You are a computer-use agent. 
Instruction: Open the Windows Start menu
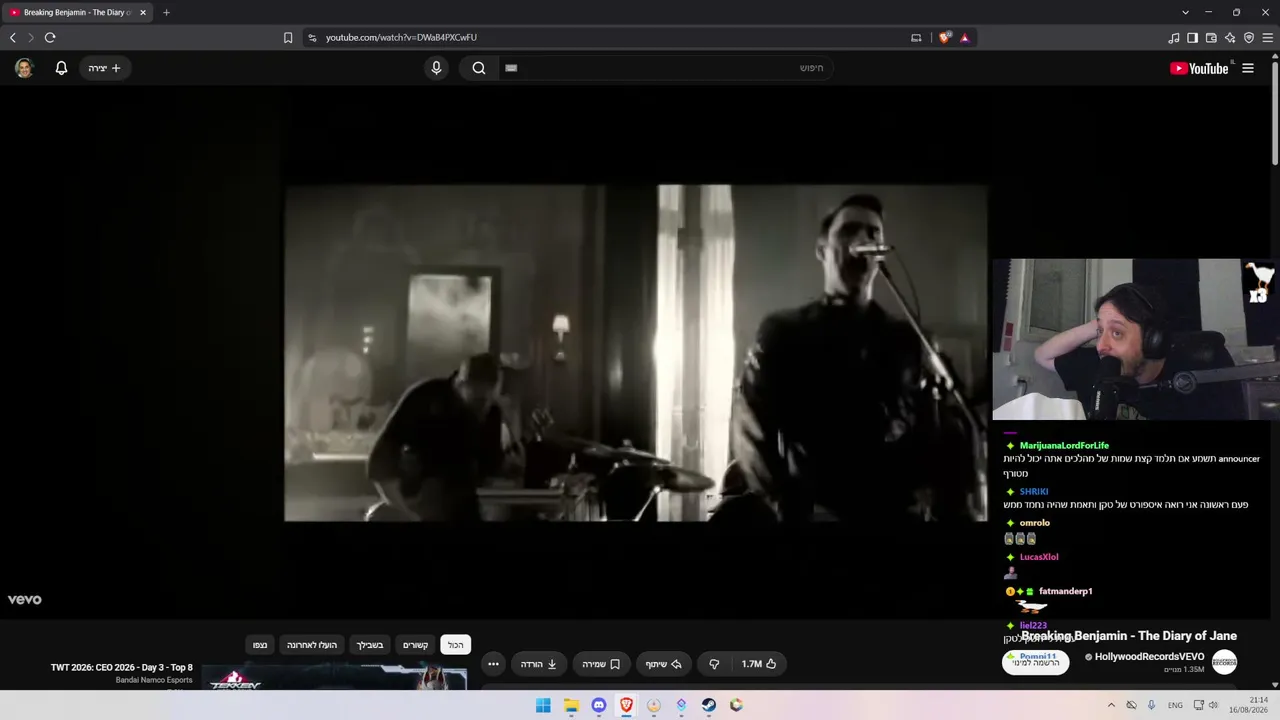point(543,705)
